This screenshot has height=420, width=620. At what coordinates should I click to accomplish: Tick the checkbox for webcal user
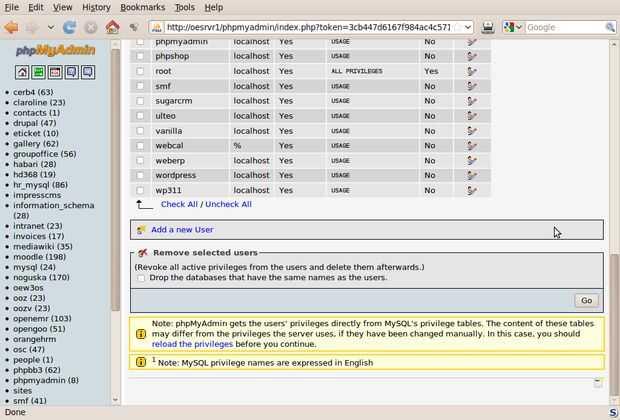pyautogui.click(x=140, y=146)
